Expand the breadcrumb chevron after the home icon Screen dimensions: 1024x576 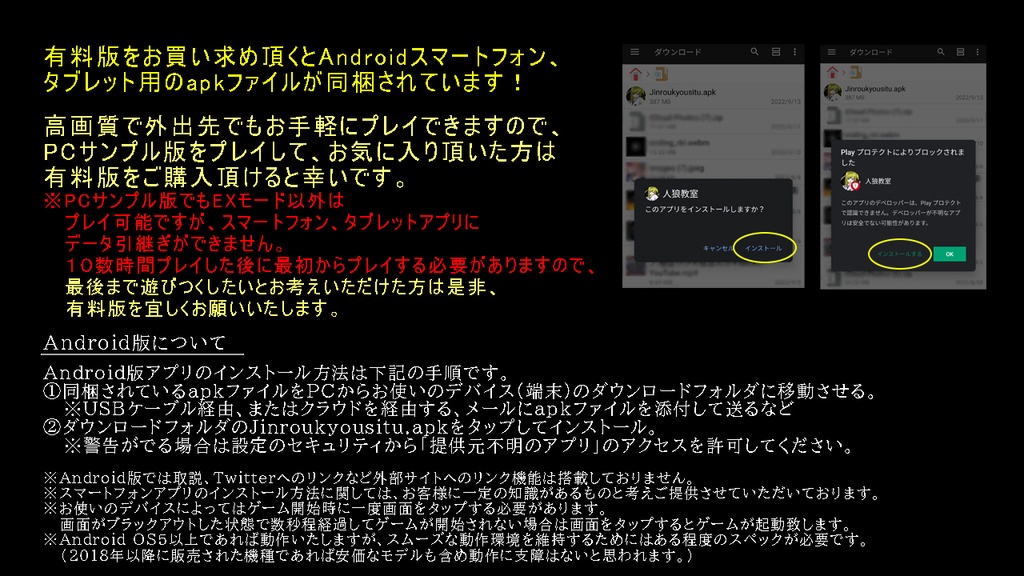tap(648, 74)
